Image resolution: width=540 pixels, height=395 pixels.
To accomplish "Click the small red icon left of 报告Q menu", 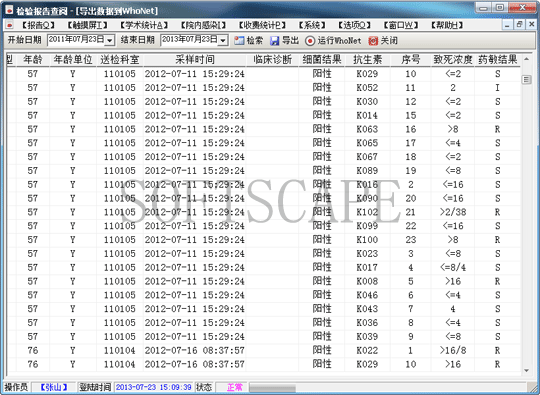I will click(10, 25).
